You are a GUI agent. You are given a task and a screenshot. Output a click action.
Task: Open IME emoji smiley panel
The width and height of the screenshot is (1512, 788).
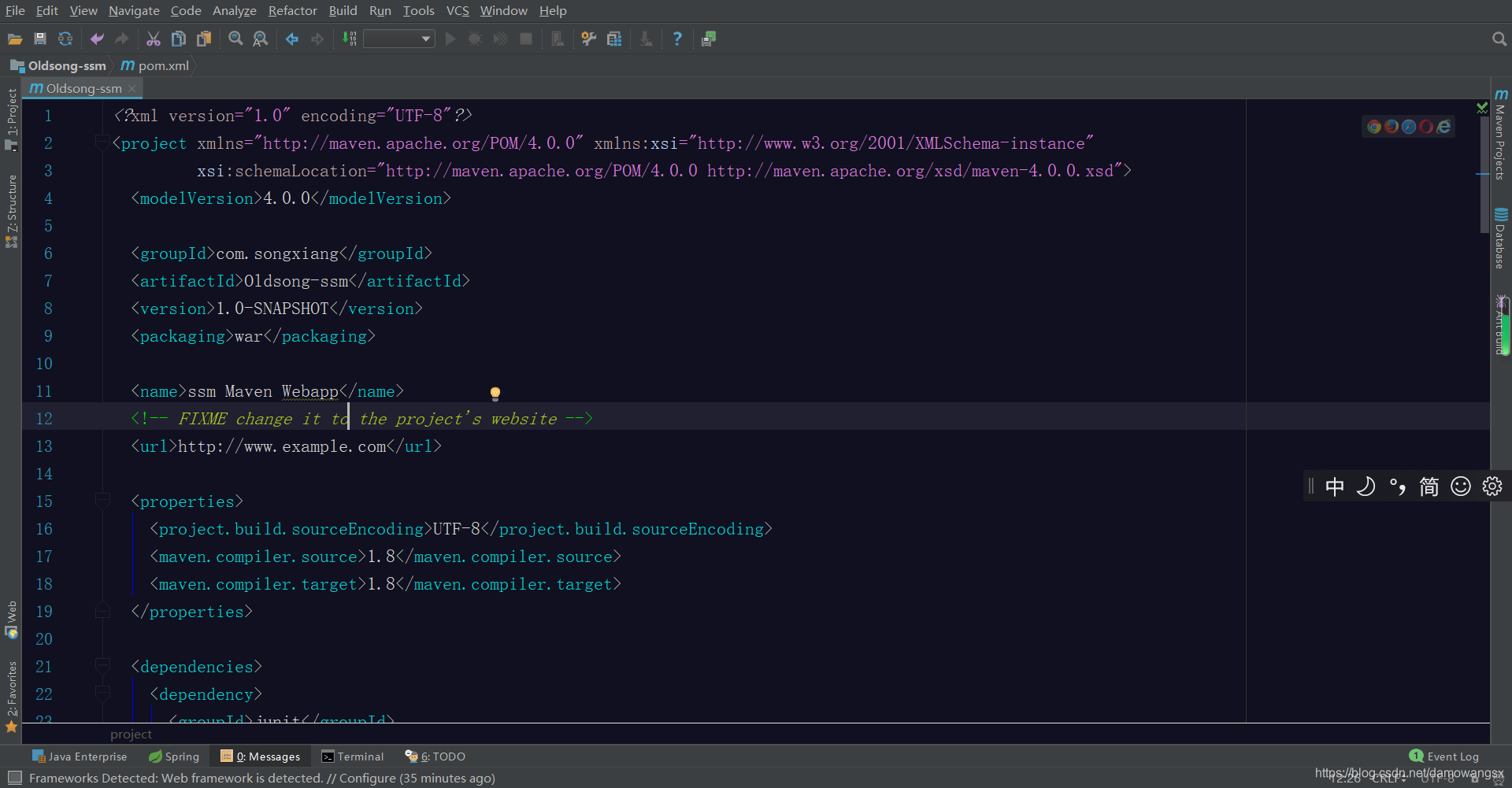(x=1461, y=486)
